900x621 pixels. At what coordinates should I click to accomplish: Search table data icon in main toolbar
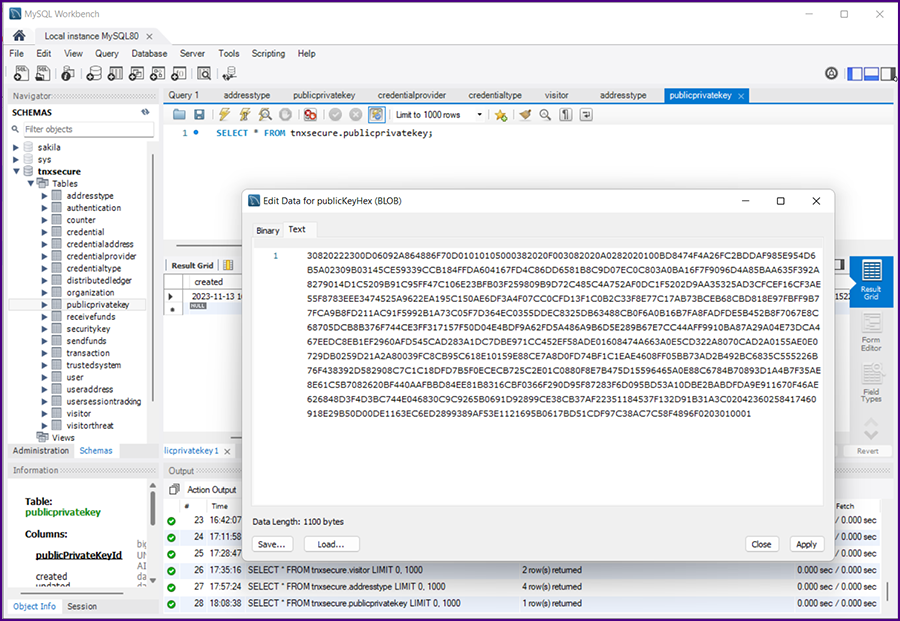[204, 73]
